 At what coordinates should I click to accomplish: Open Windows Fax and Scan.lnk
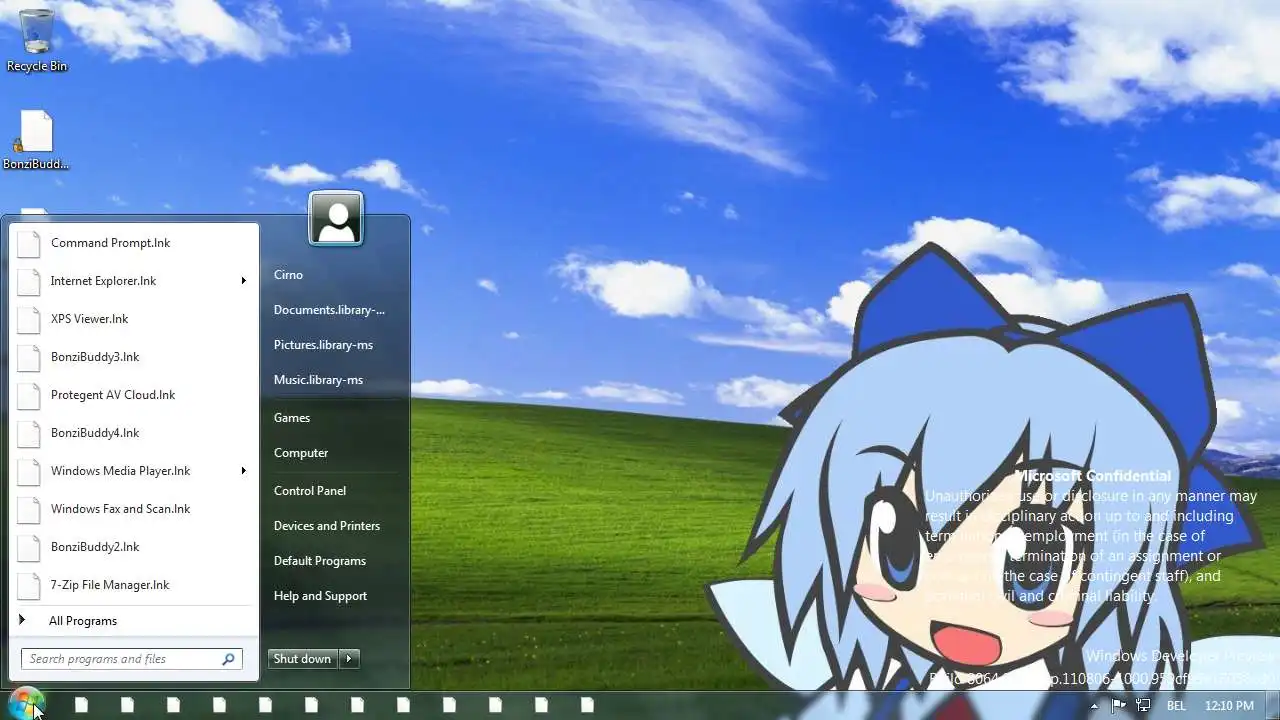[134, 509]
